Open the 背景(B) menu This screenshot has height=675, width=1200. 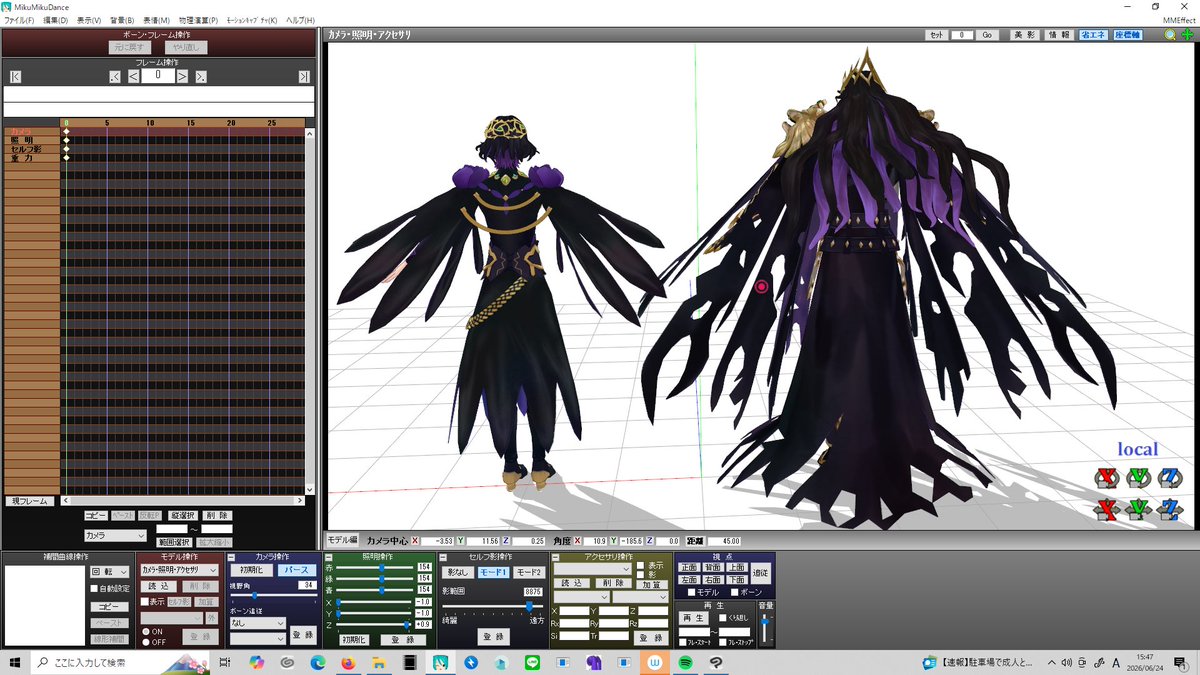(122, 20)
